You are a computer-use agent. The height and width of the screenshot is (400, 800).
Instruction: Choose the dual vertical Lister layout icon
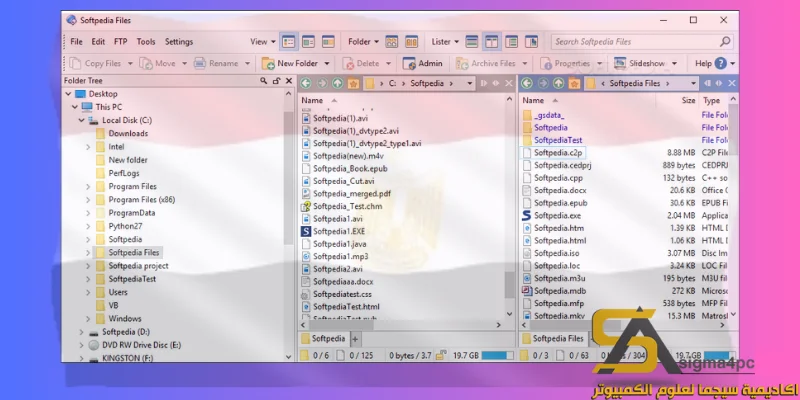click(491, 42)
